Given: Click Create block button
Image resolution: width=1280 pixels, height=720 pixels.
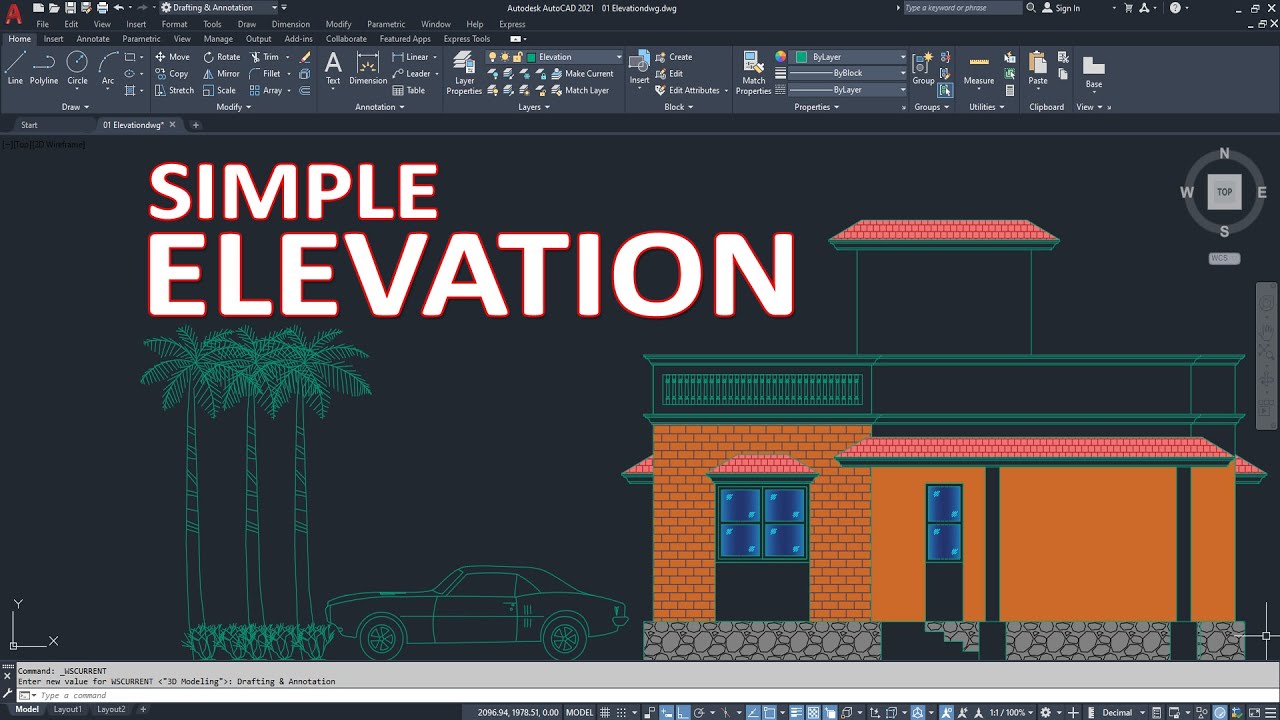Looking at the screenshot, I should [x=674, y=57].
